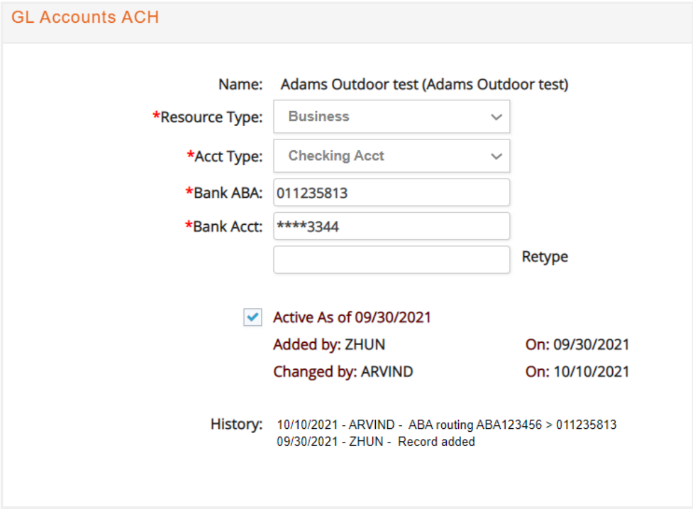Click the Name: label

[240, 84]
